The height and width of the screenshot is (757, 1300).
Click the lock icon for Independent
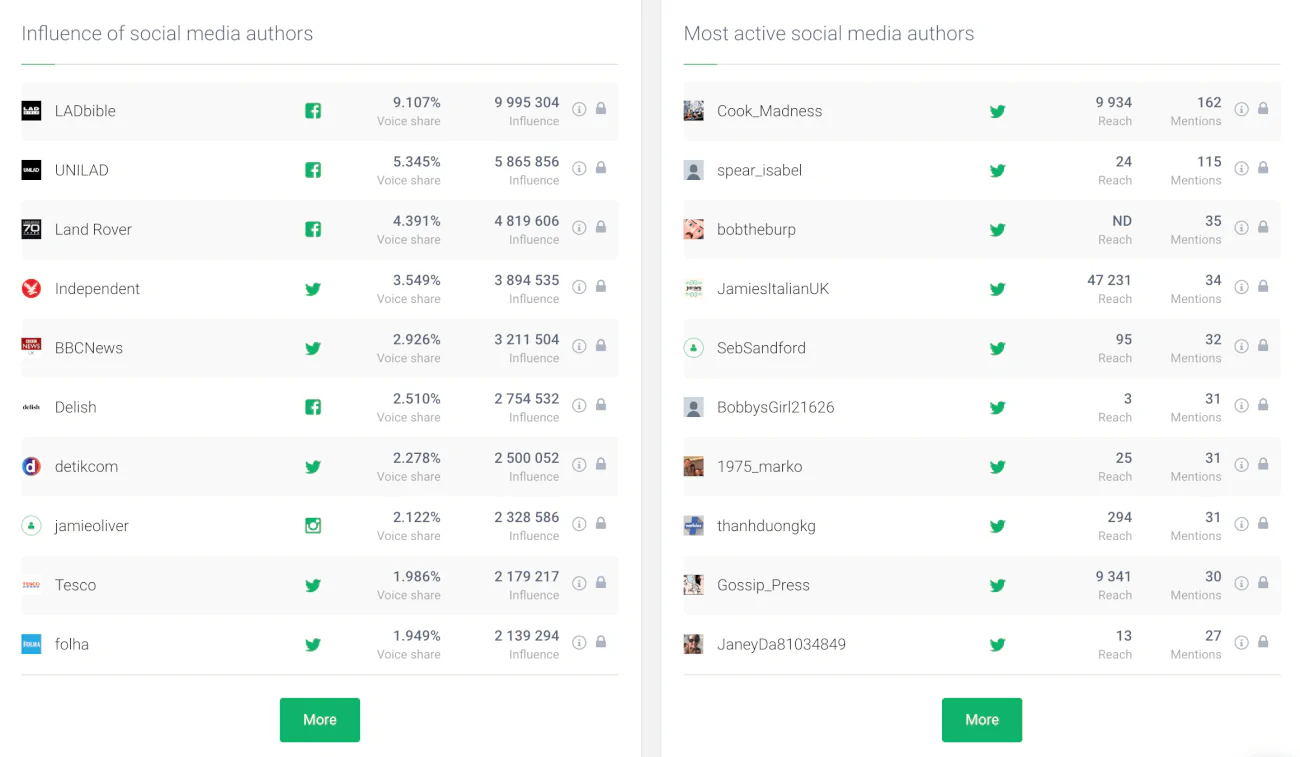[601, 286]
